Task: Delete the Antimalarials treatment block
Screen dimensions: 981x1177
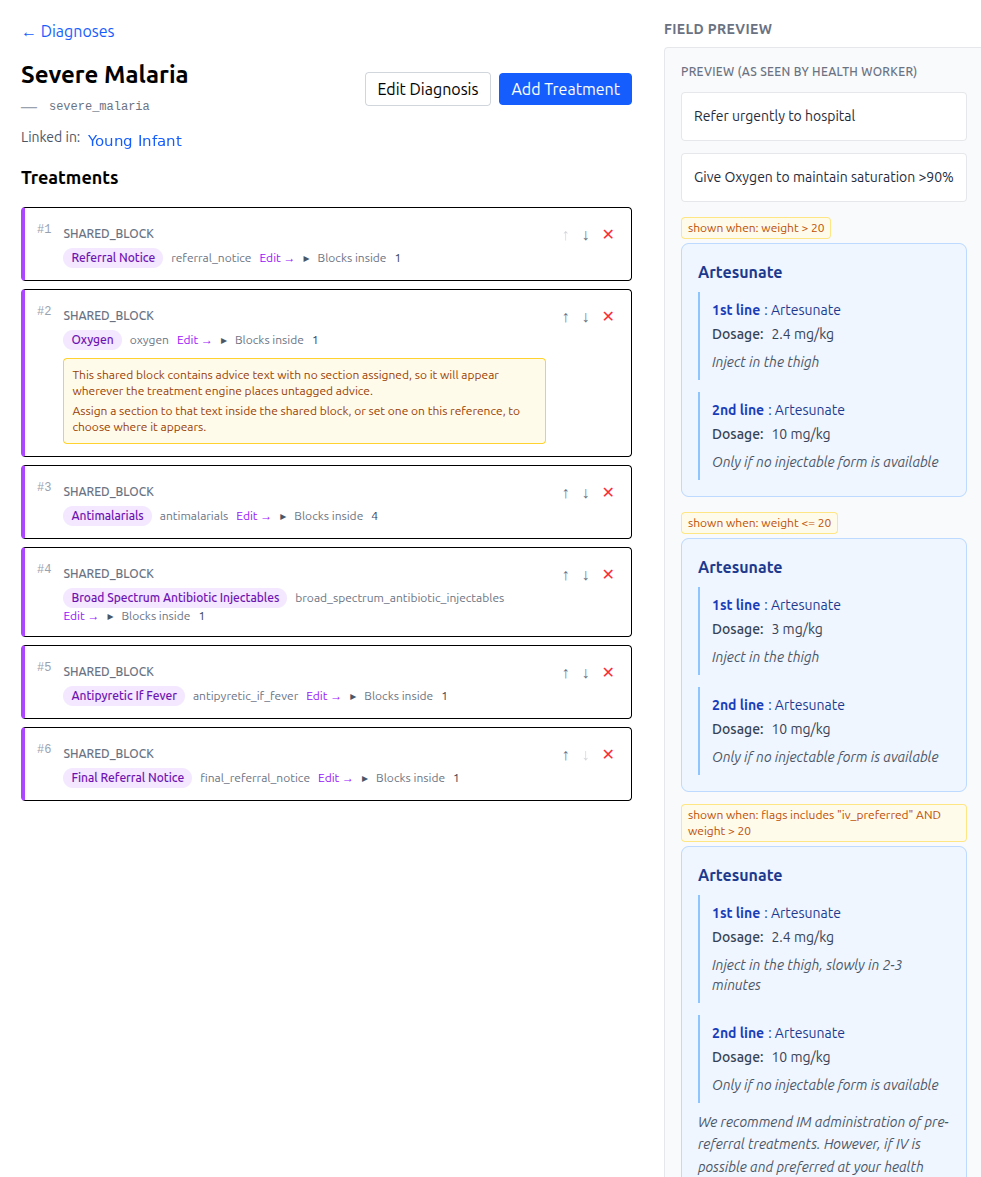Action: (608, 492)
